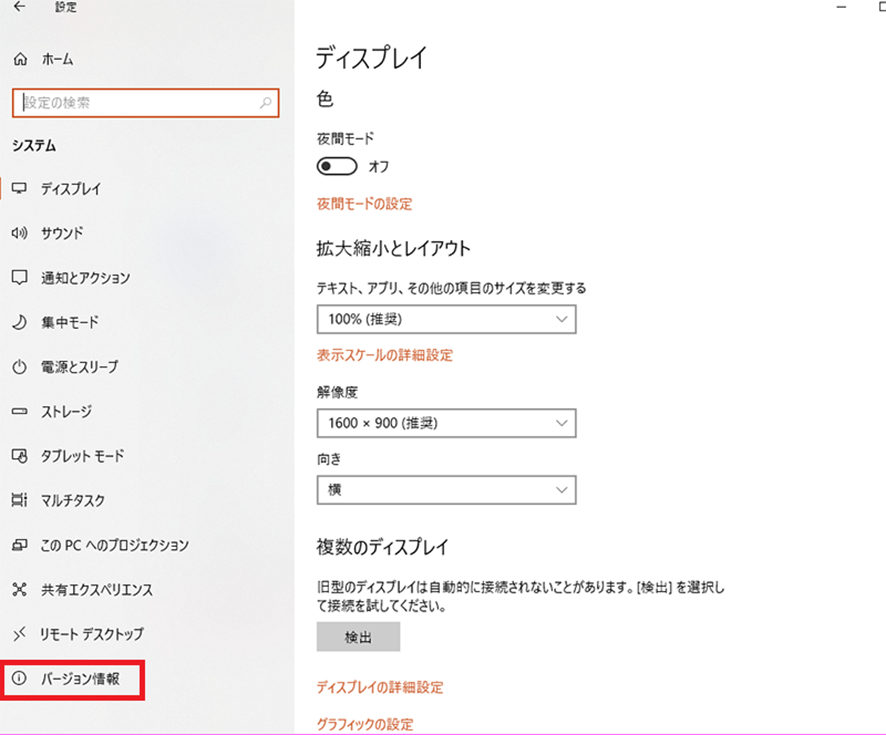Click the back arrow icon in the title bar
Screen dimensions: 886x735
20,7
